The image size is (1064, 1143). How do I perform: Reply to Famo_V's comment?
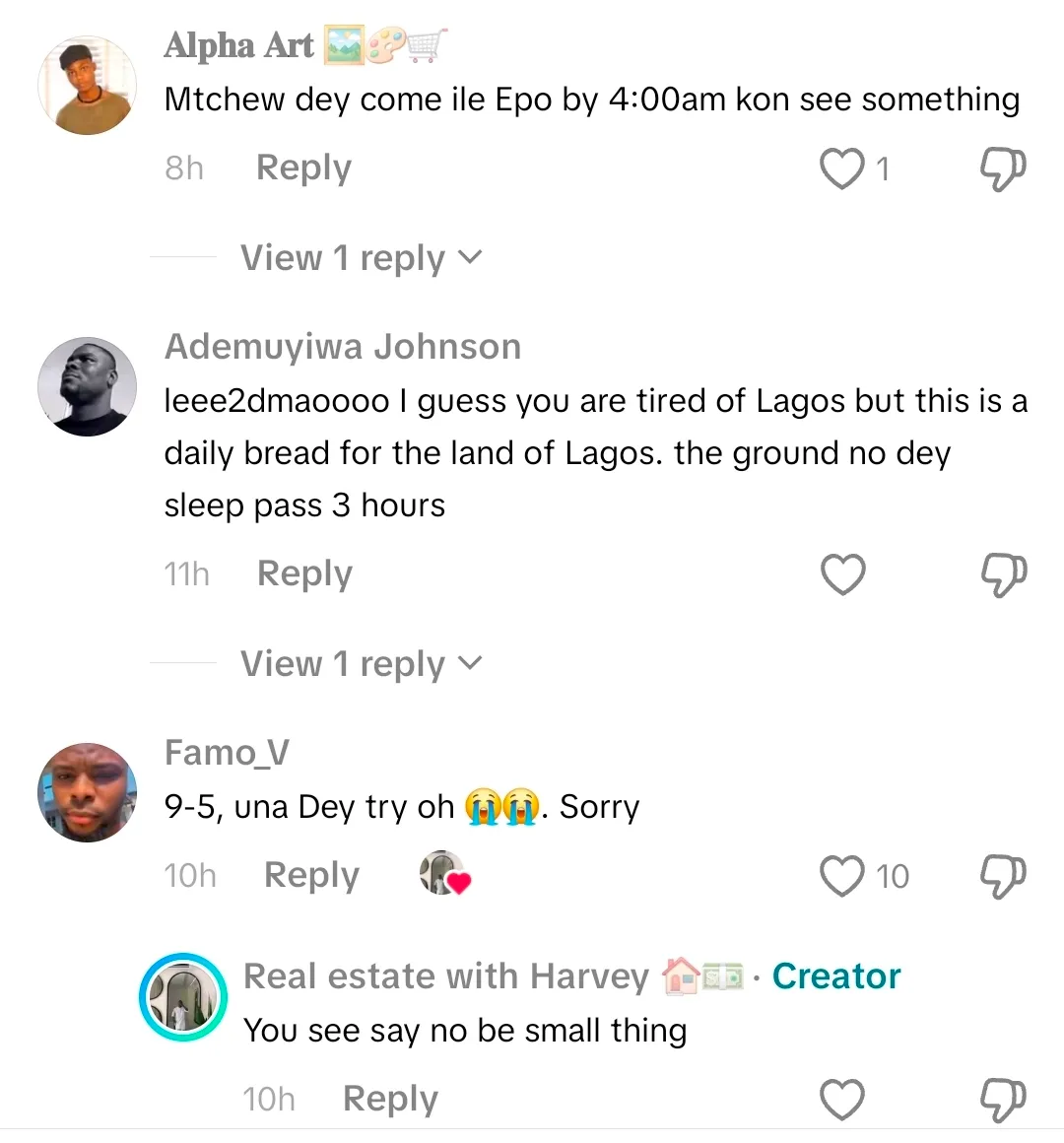pos(311,875)
